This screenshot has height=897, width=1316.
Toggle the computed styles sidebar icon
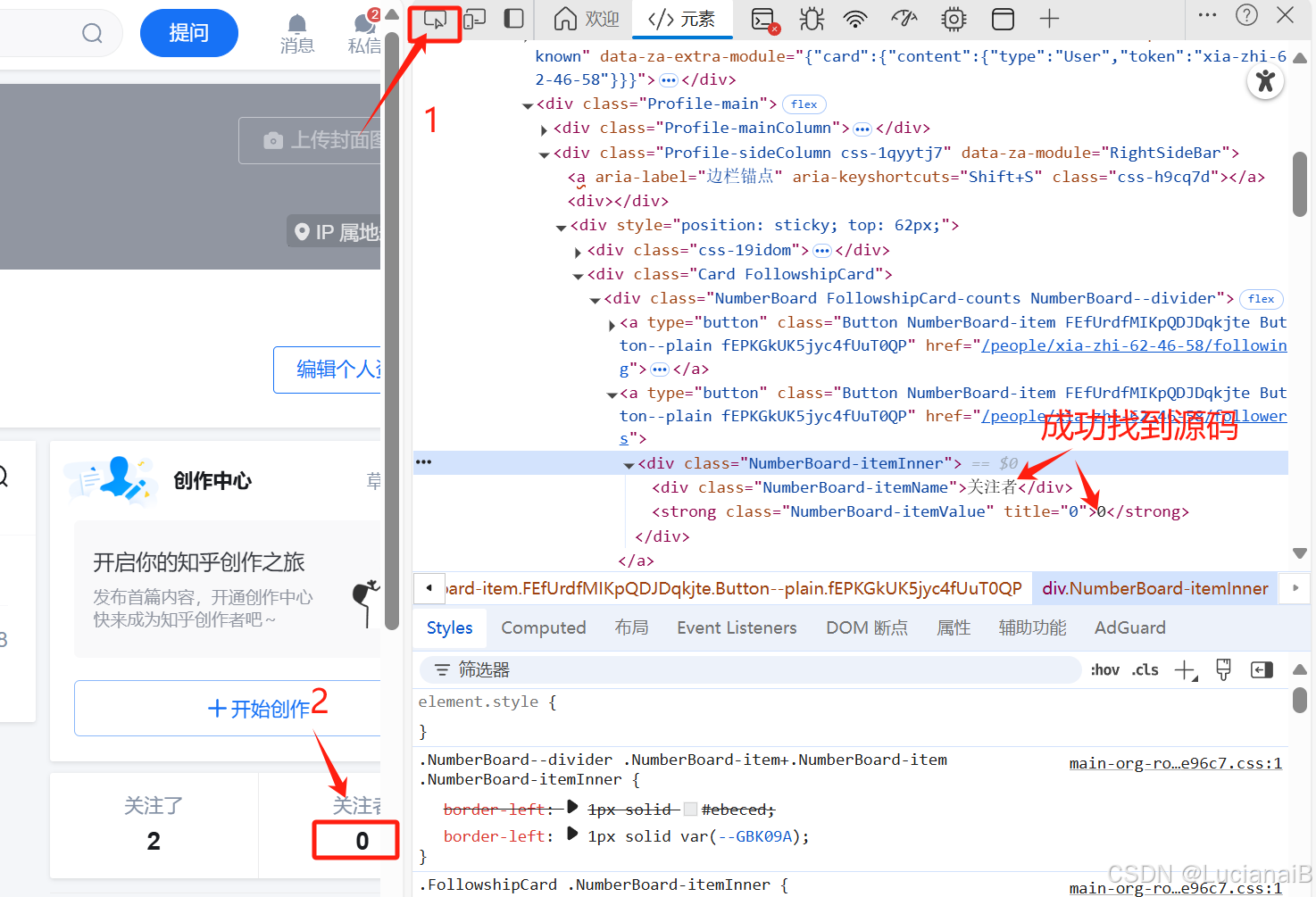[1262, 669]
